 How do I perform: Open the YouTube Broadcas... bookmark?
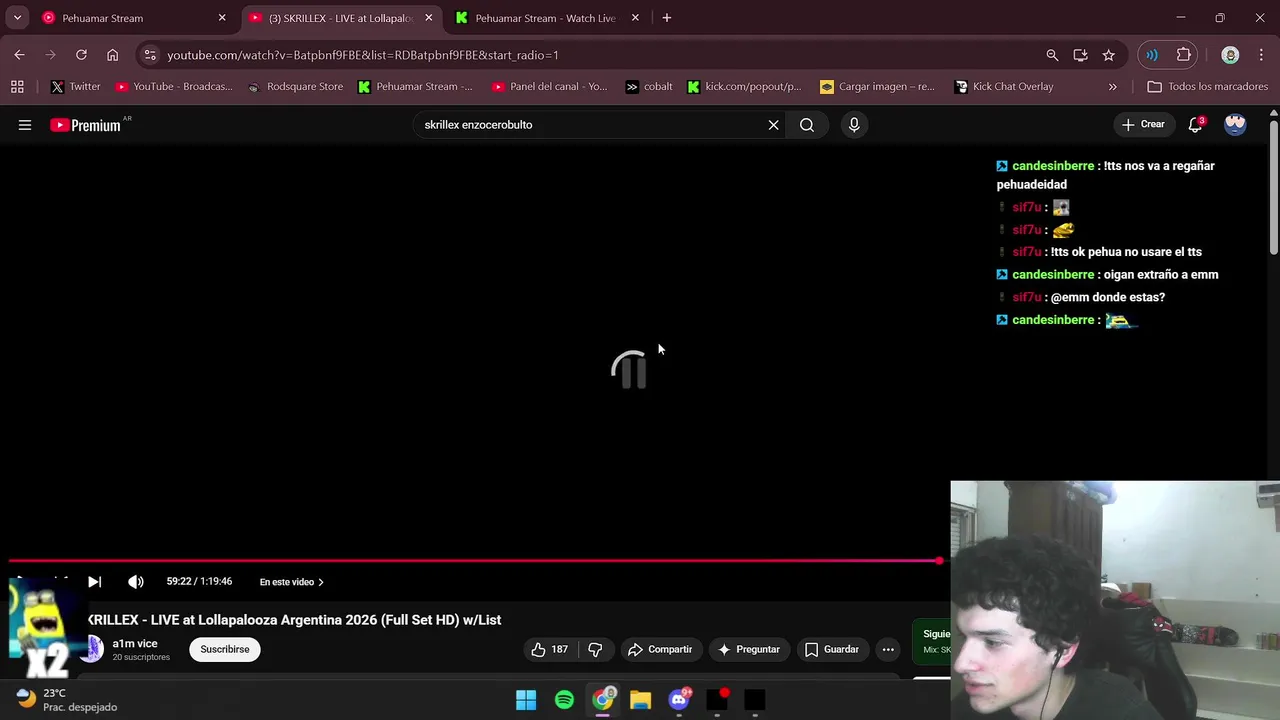click(x=174, y=86)
